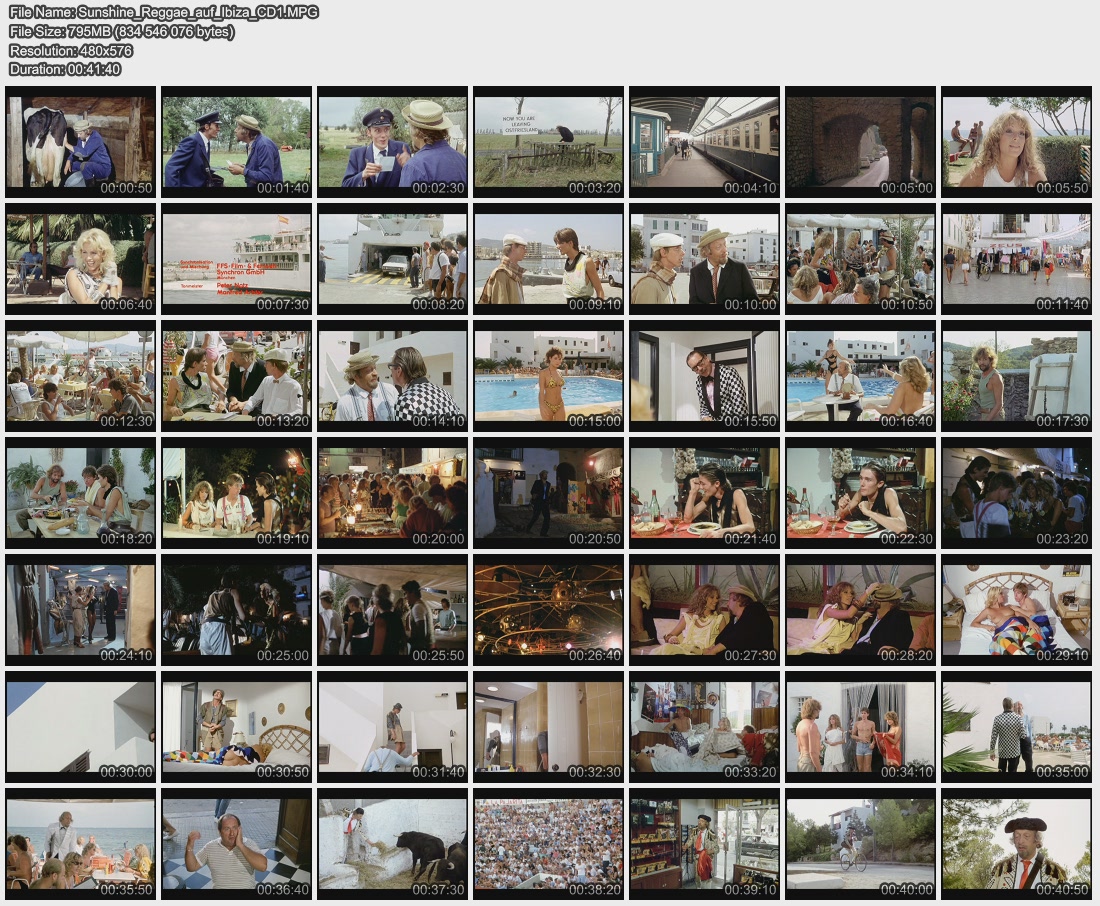Select the 00:15:00 poolside bikini frame

click(548, 376)
